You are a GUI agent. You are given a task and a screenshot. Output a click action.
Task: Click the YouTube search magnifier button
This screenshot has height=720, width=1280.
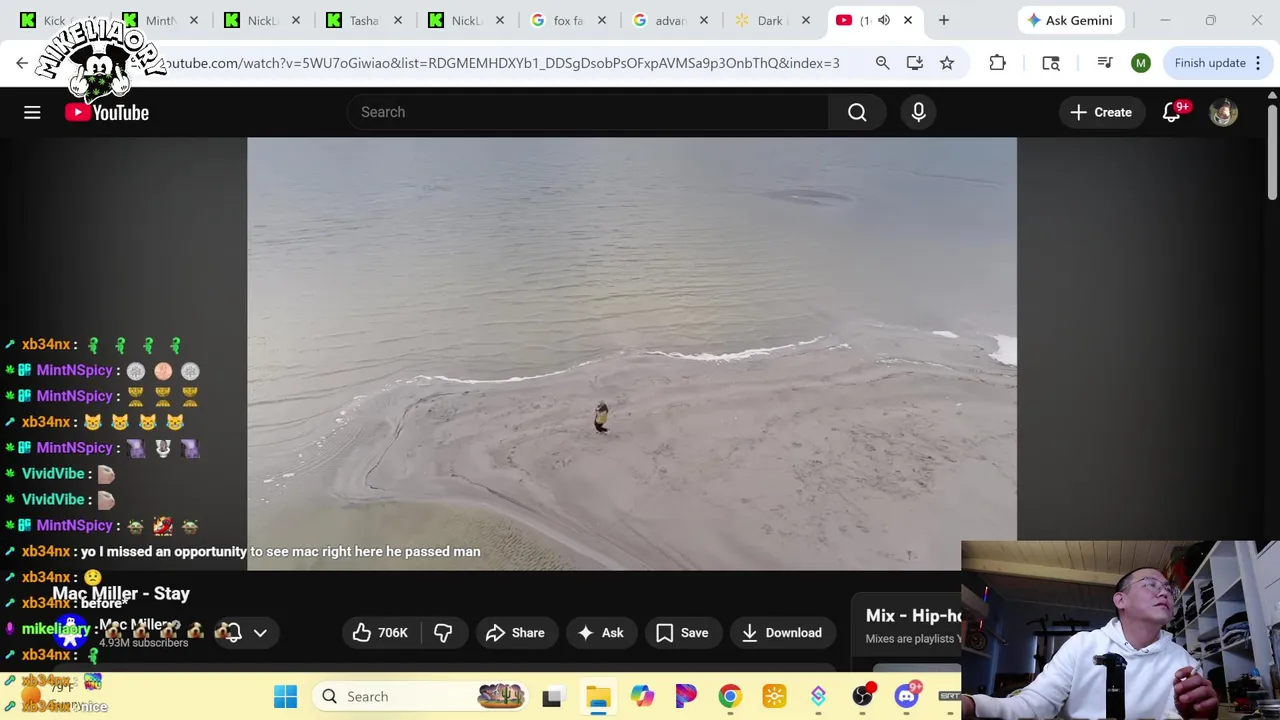pyautogui.click(x=857, y=112)
